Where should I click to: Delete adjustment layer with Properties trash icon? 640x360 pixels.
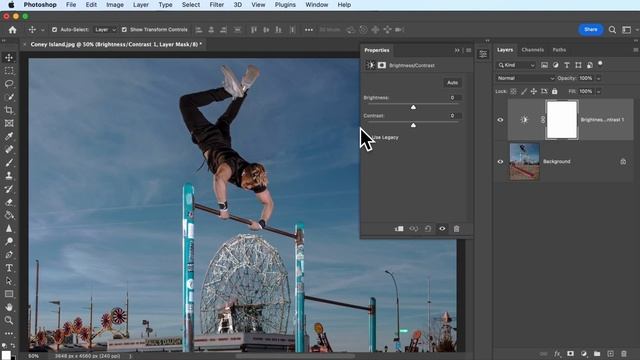point(456,229)
